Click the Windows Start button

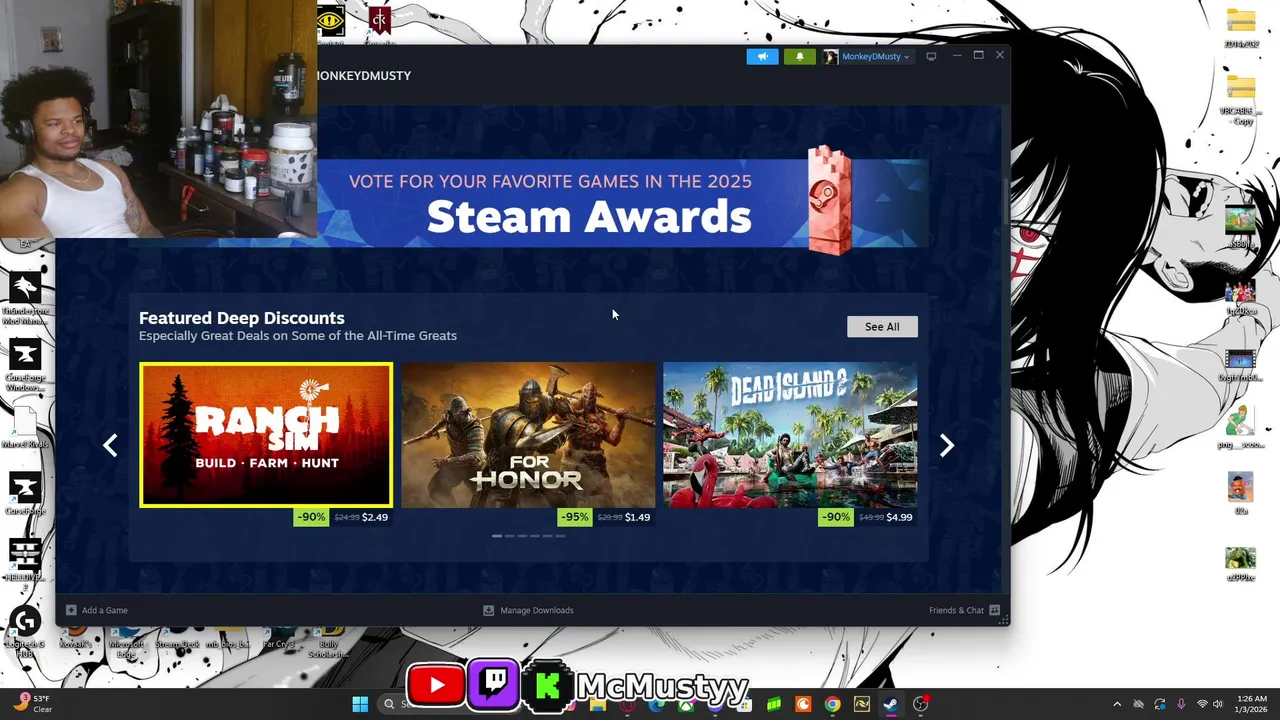point(360,704)
